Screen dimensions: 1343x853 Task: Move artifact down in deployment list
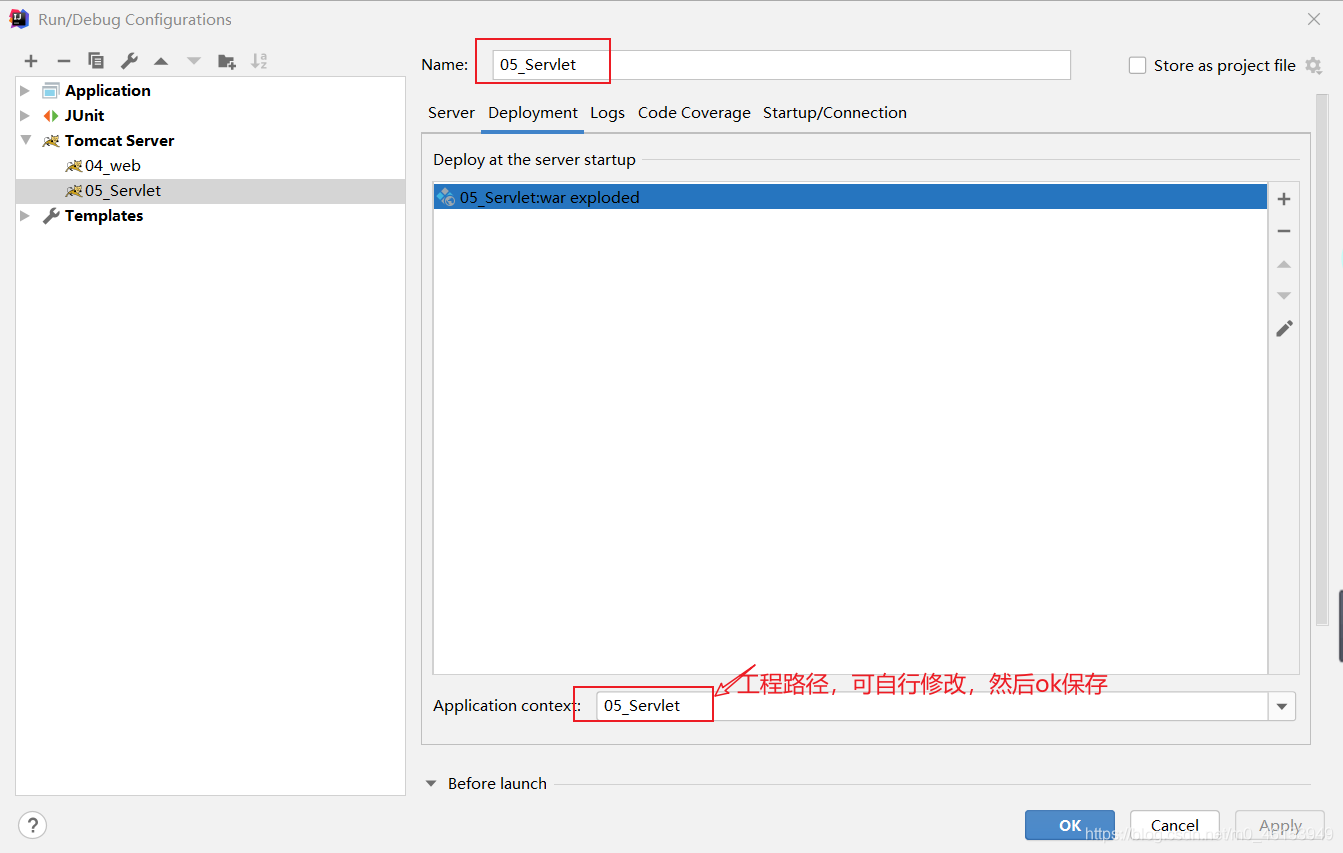click(x=1284, y=296)
